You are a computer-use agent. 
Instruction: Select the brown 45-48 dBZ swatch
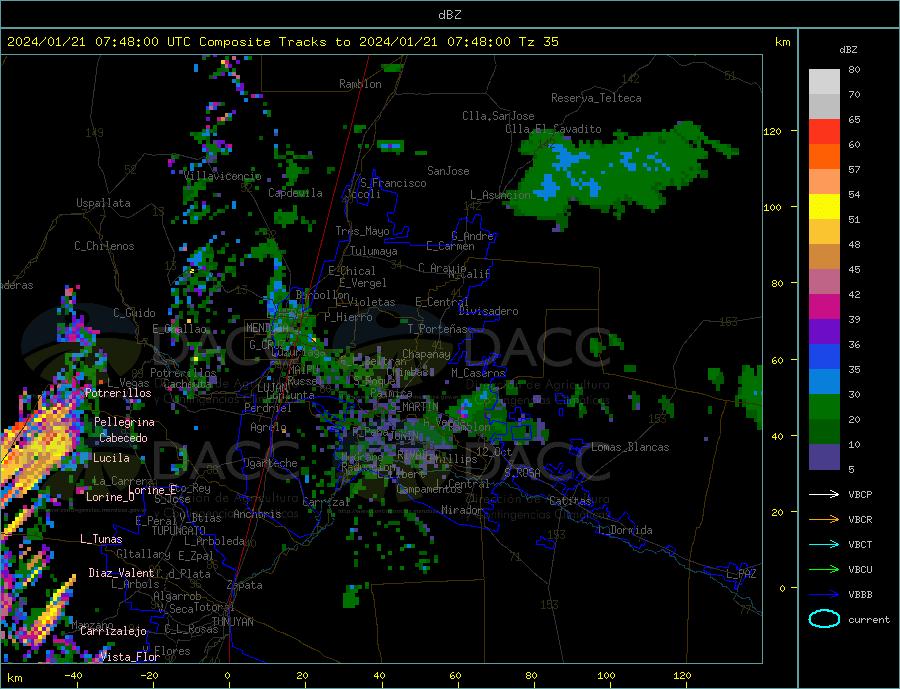(x=824, y=257)
